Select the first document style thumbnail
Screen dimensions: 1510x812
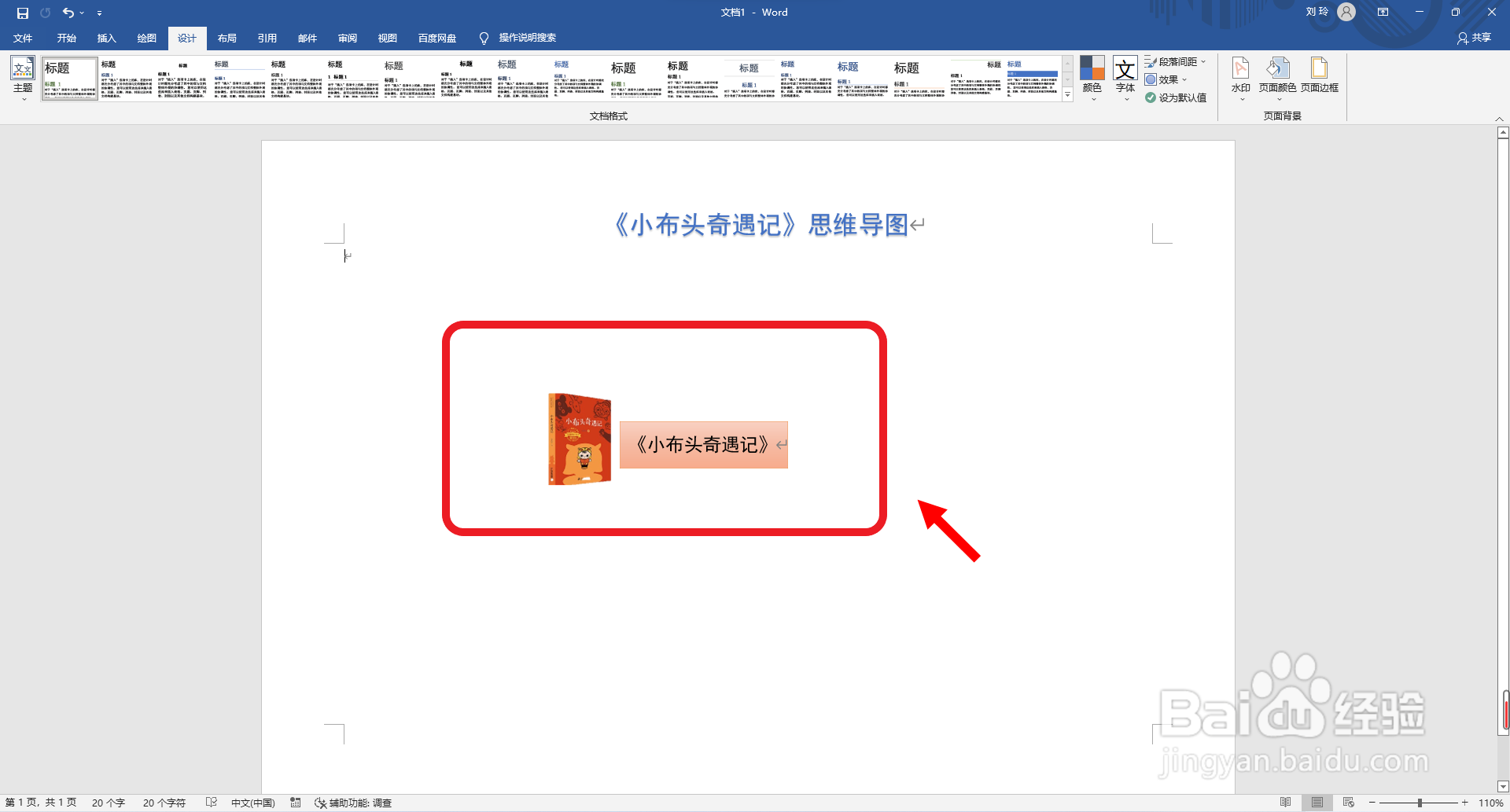click(69, 78)
